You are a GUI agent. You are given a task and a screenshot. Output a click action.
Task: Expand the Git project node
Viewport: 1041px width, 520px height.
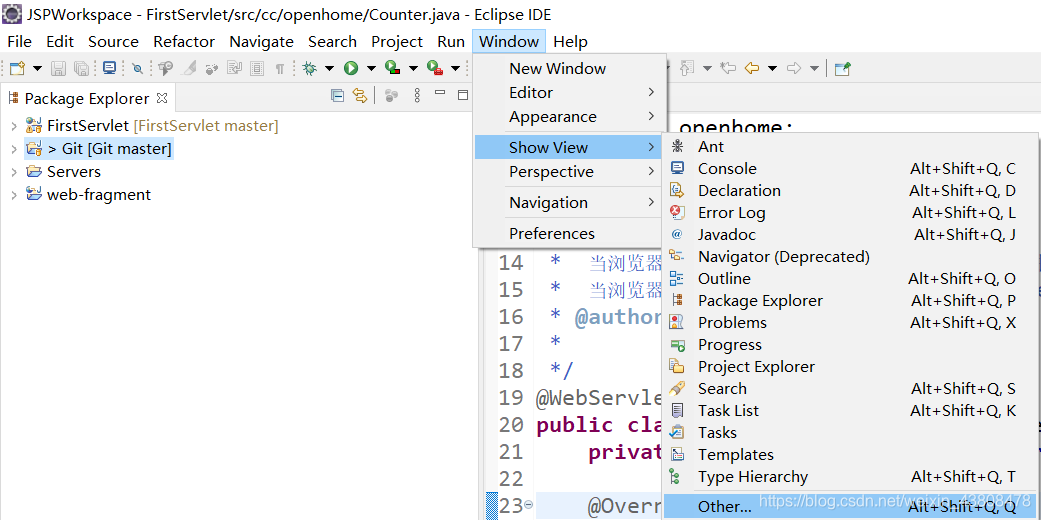14,149
